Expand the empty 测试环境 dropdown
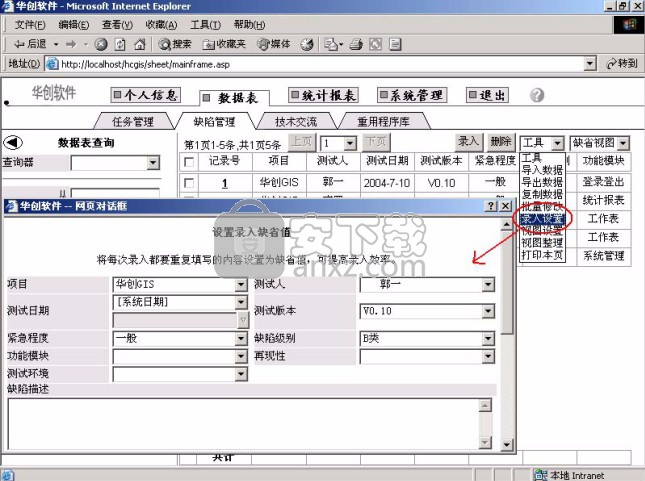Viewport: 645px width, 481px height. point(241,374)
